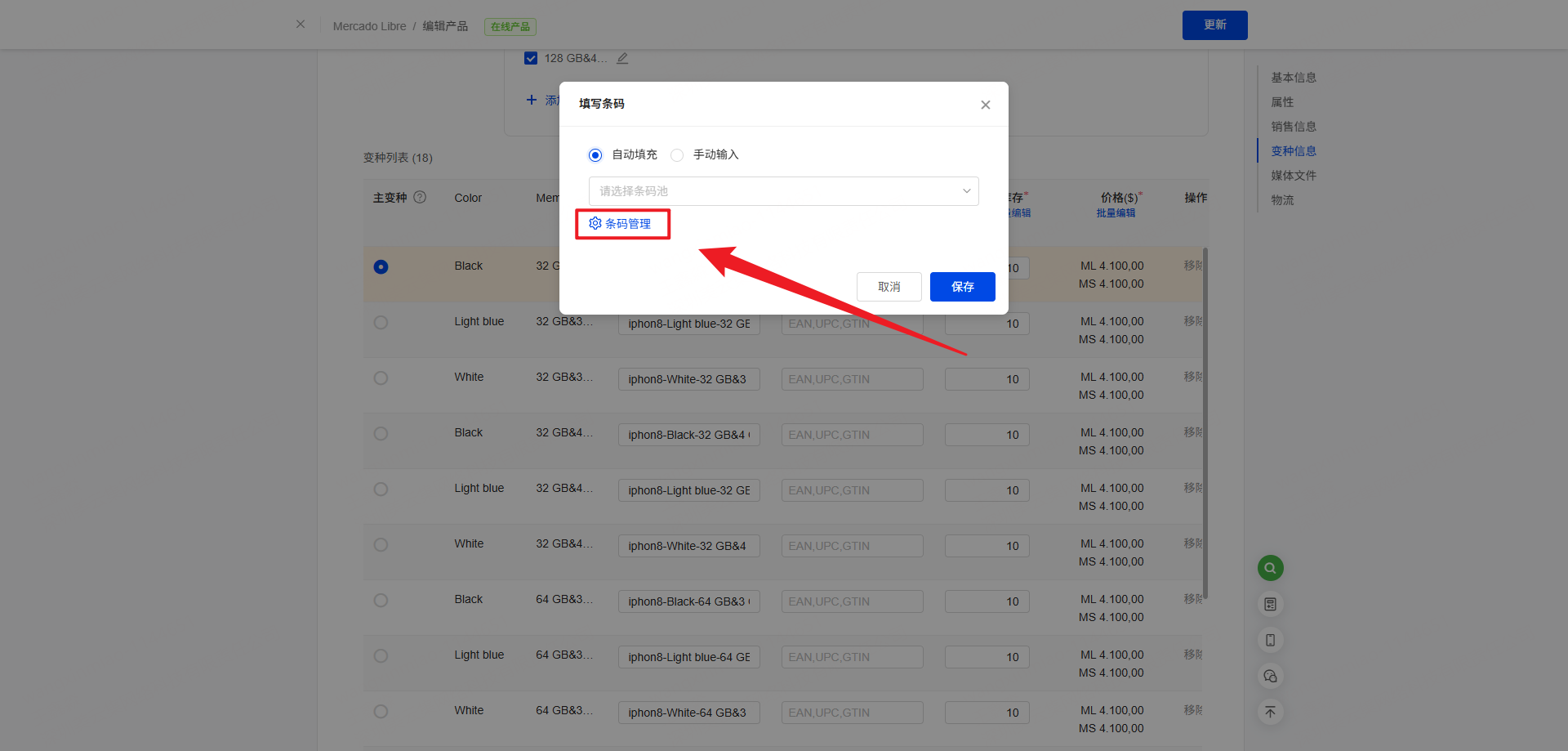The height and width of the screenshot is (751, 1568).
Task: Open the 条码管理 link
Action: (x=621, y=224)
